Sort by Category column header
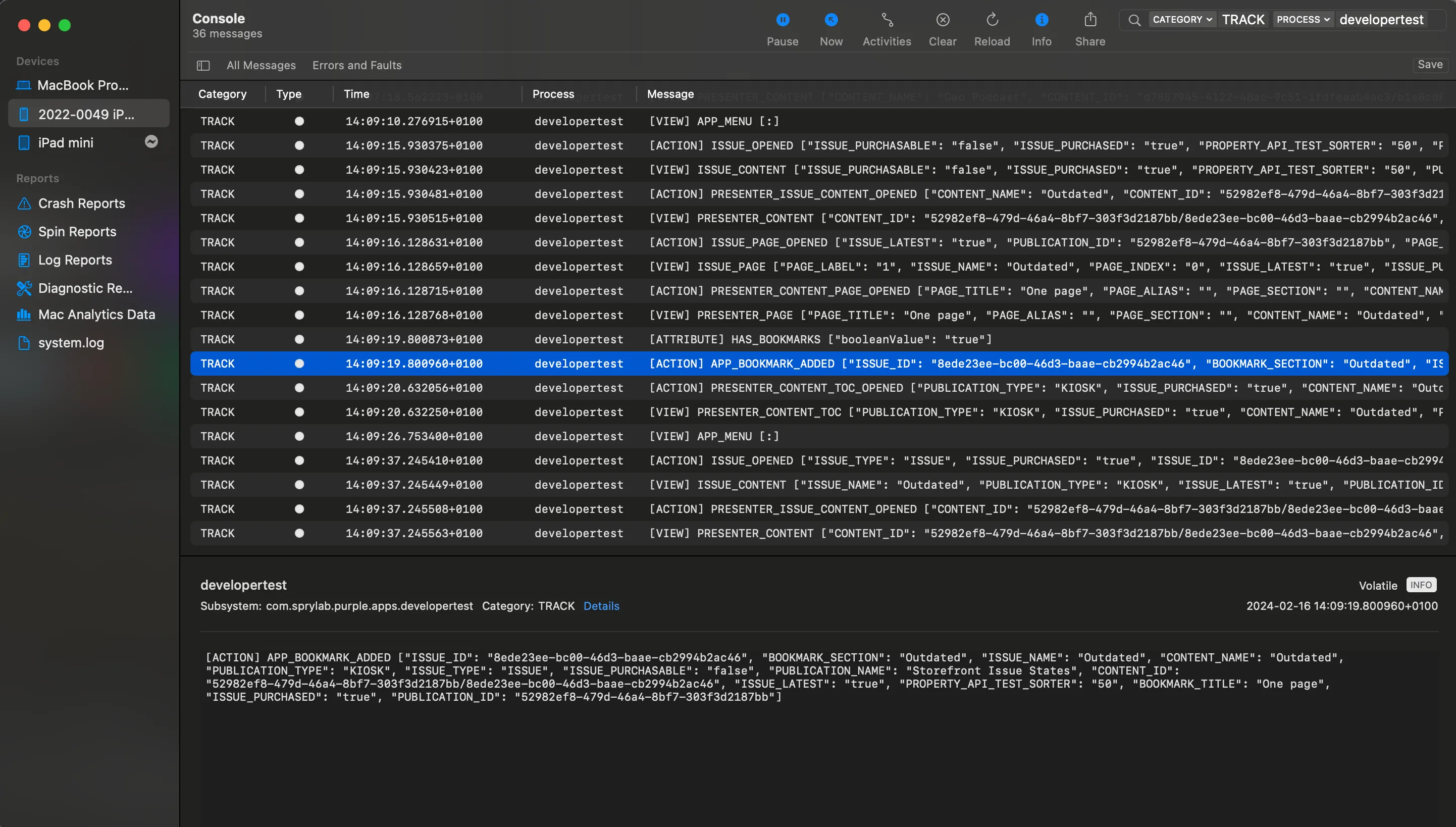 [x=222, y=94]
